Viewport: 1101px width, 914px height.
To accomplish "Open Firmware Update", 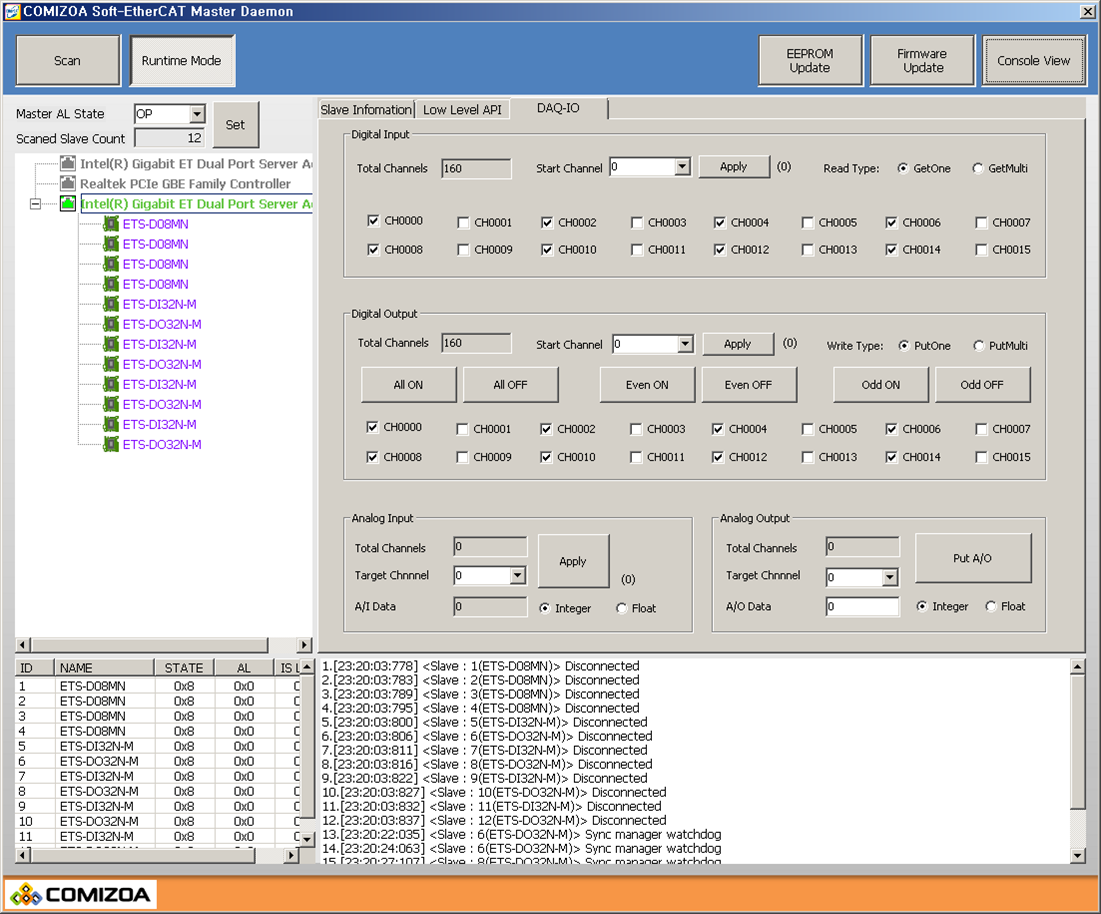I will 923,61.
